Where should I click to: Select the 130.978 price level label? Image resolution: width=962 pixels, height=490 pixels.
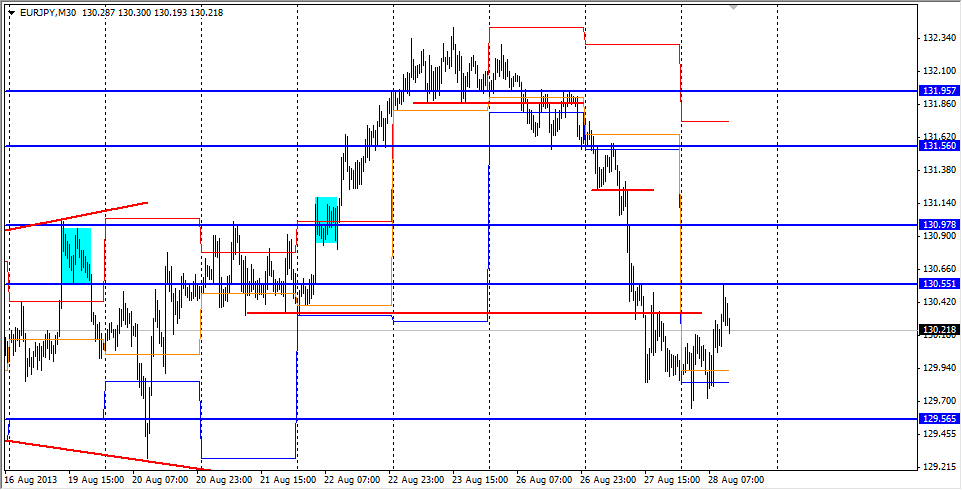pos(939,224)
